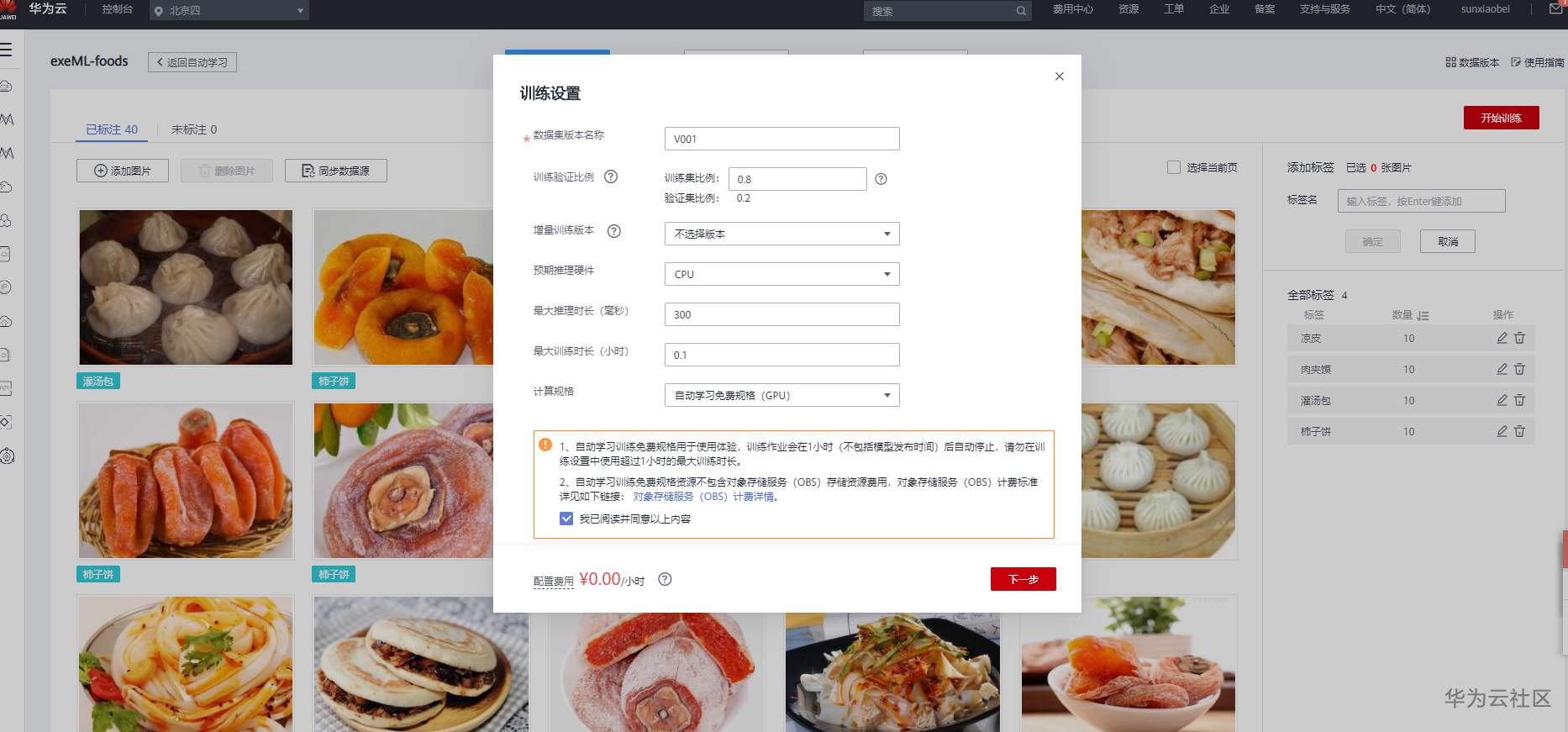Image resolution: width=1568 pixels, height=732 pixels.
Task: Open the 北京四 region dropdown
Action: 229,10
